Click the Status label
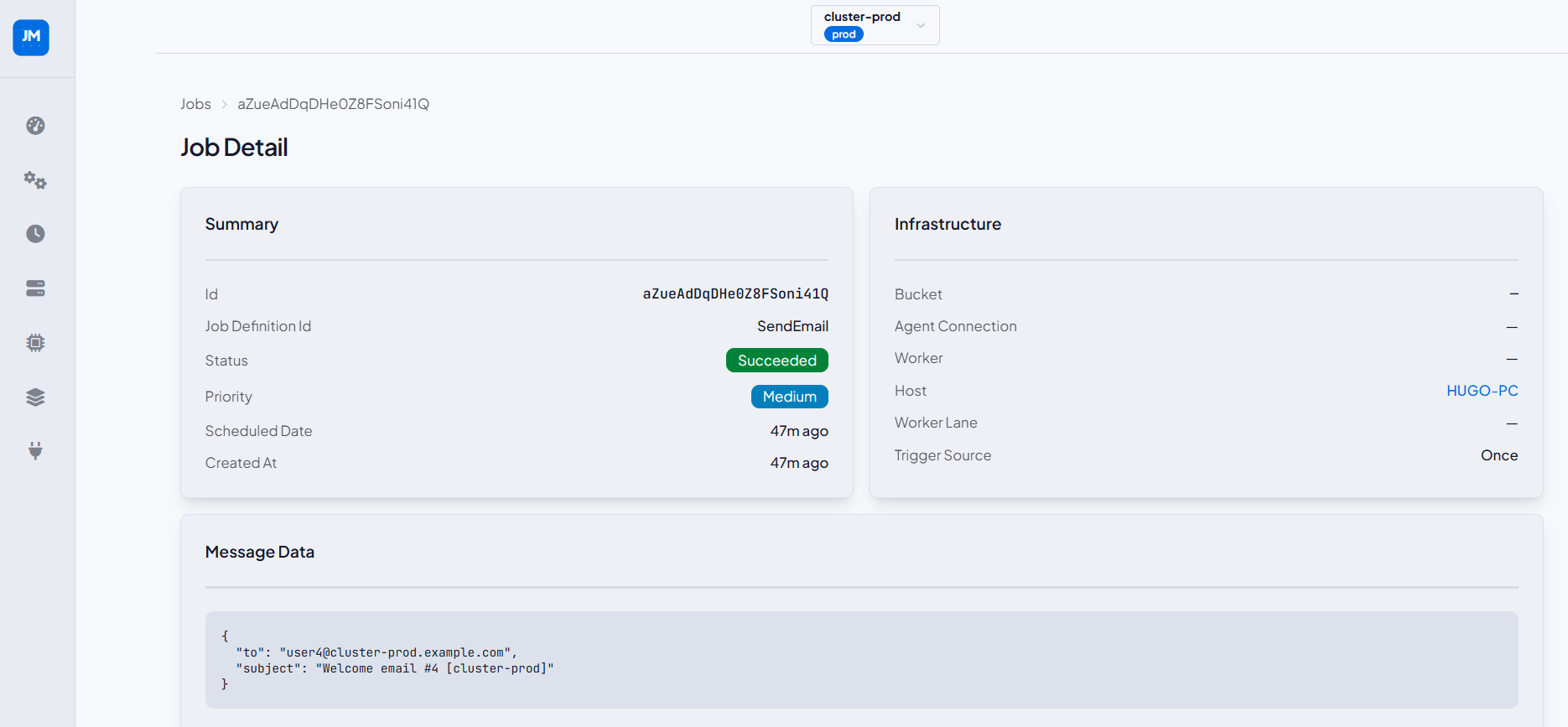This screenshot has width=1568, height=727. click(x=226, y=361)
